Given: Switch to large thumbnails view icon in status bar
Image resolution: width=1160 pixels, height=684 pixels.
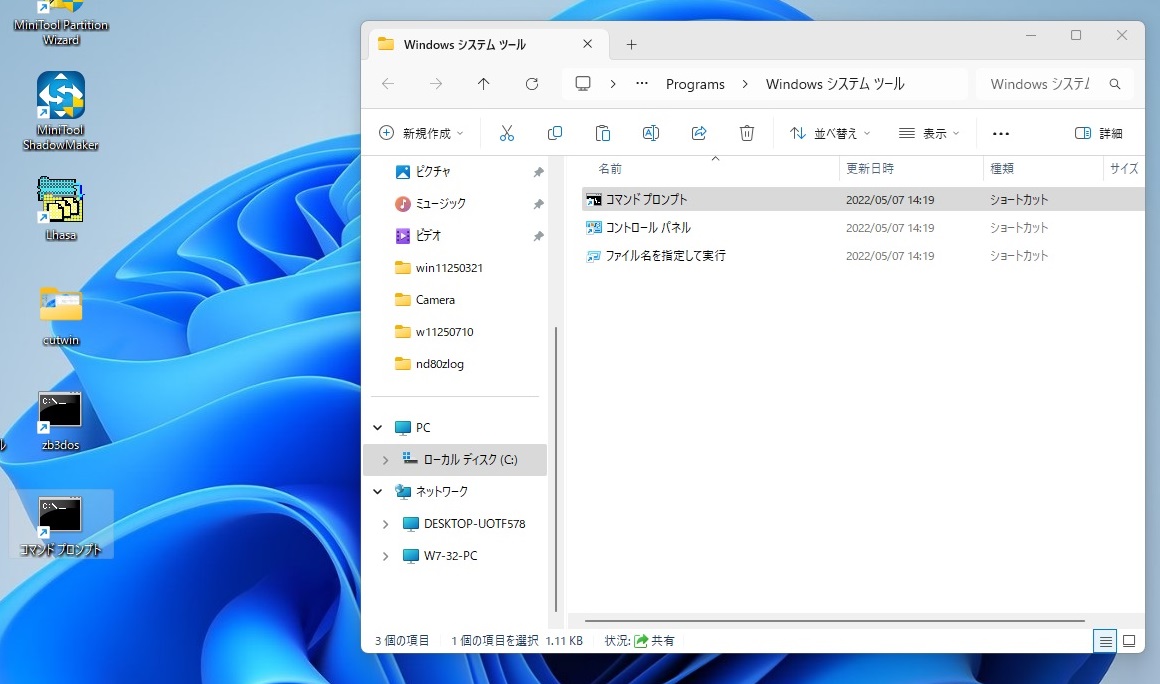Looking at the screenshot, I should (x=1129, y=641).
